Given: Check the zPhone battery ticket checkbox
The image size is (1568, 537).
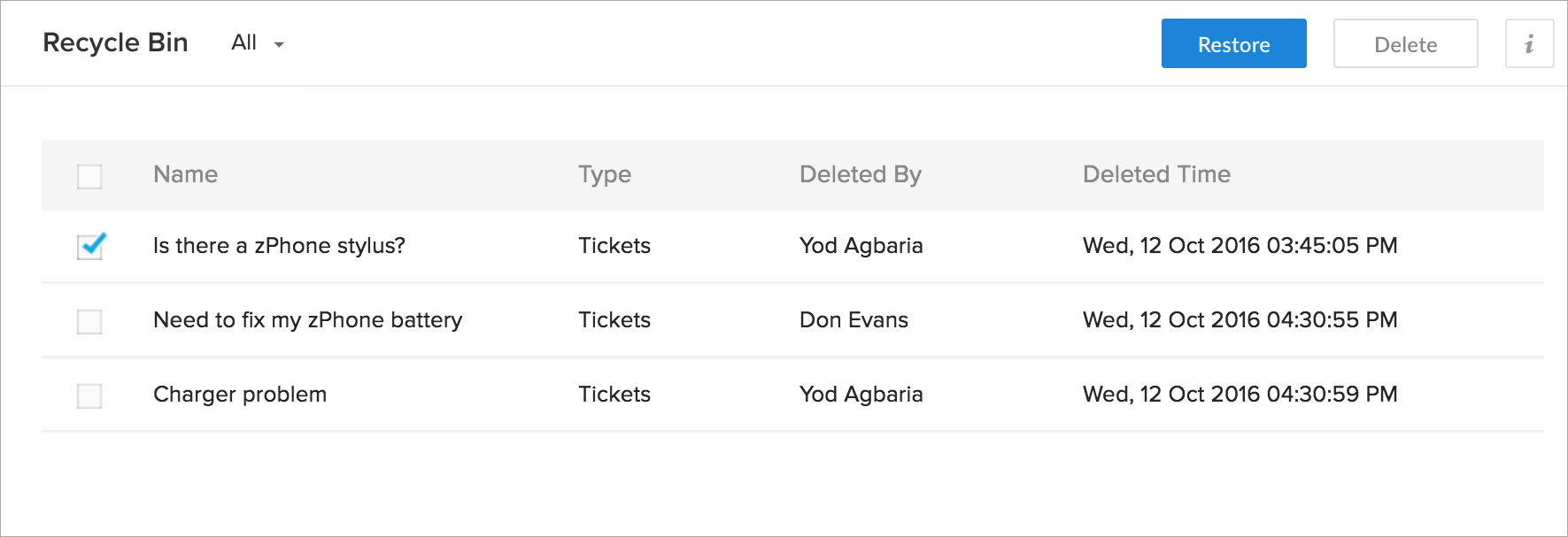Looking at the screenshot, I should (89, 321).
